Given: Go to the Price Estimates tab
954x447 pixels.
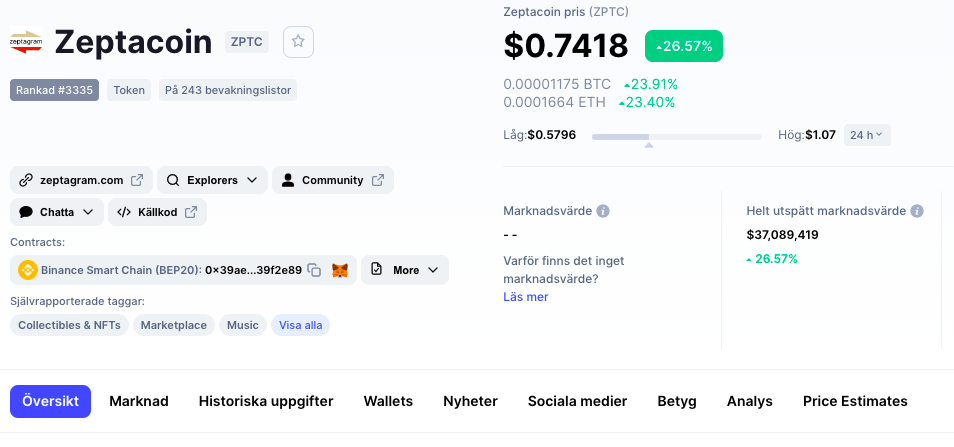Looking at the screenshot, I should tap(855, 401).
